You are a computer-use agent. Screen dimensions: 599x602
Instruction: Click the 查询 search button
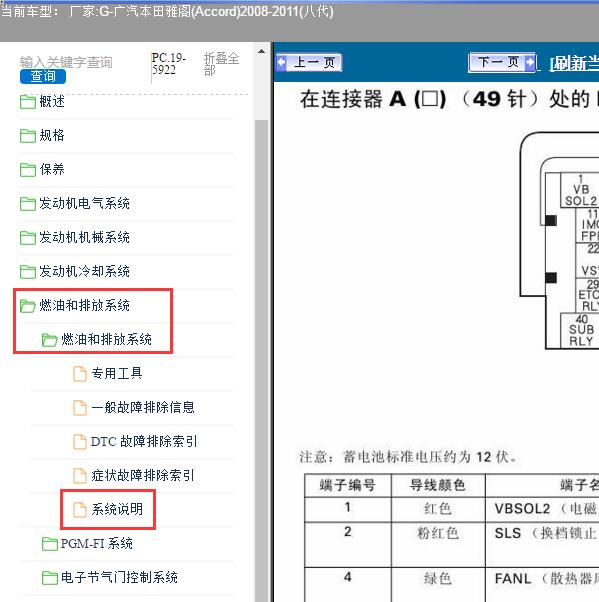tap(43, 76)
